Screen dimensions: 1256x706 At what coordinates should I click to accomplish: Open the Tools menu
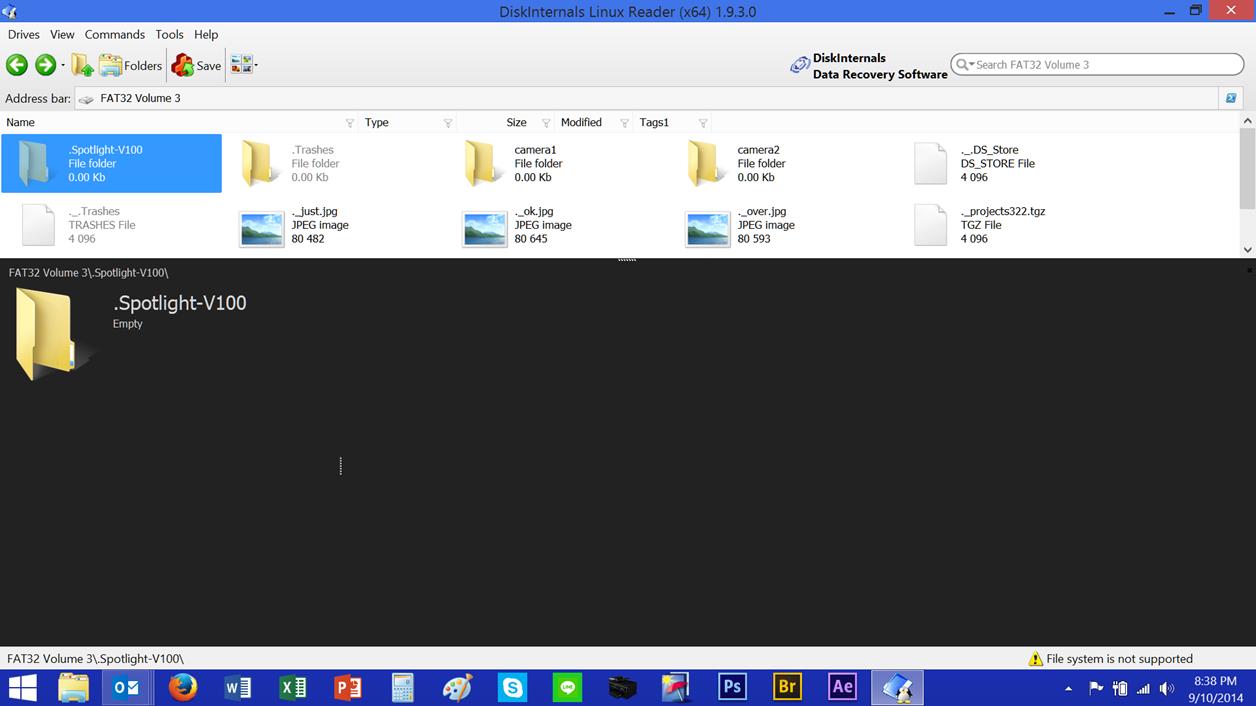[x=169, y=34]
